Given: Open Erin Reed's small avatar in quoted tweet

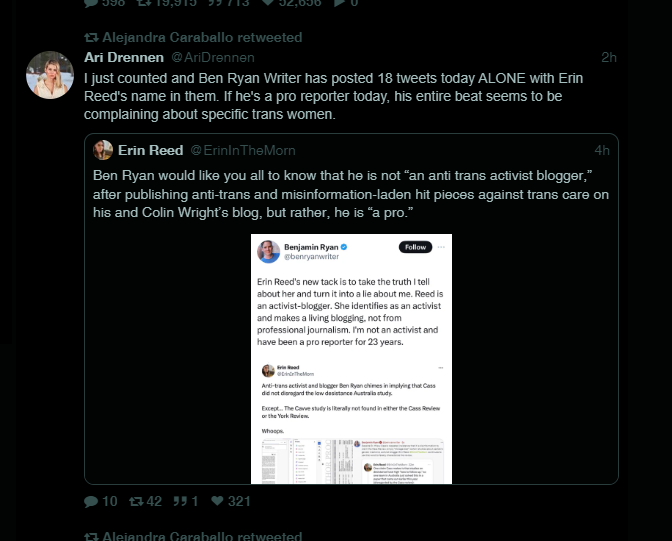Looking at the screenshot, I should pyautogui.click(x=102, y=150).
